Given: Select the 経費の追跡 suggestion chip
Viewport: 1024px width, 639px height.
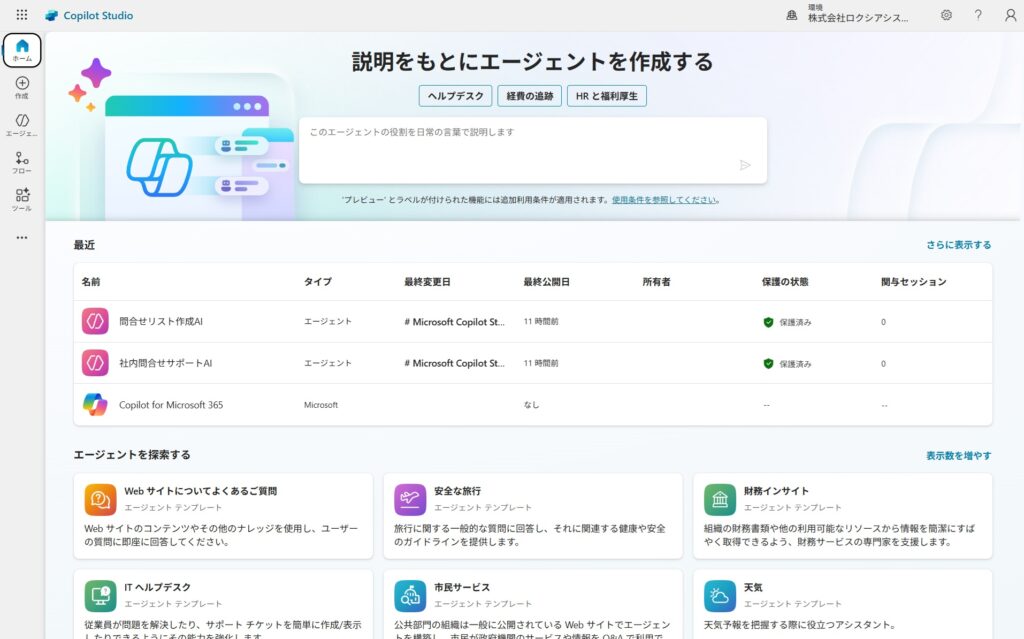Looking at the screenshot, I should 530,96.
